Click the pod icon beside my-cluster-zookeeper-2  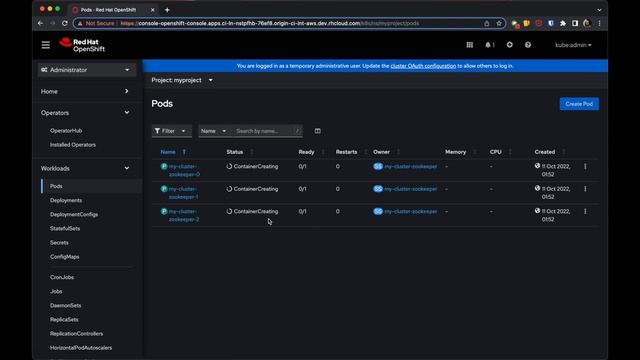coord(164,211)
